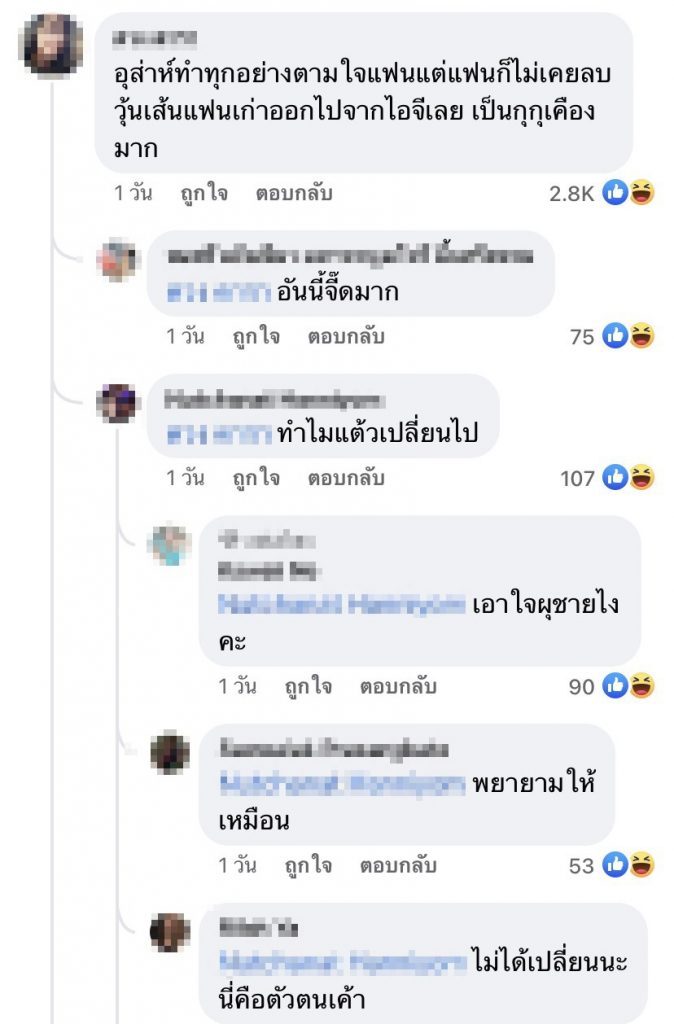Image resolution: width=674 pixels, height=1024 pixels.
Task: Click ตอบกลับ under 'ทำไมแต้วเปลี่ยนไป' reply
Action: click(346, 478)
